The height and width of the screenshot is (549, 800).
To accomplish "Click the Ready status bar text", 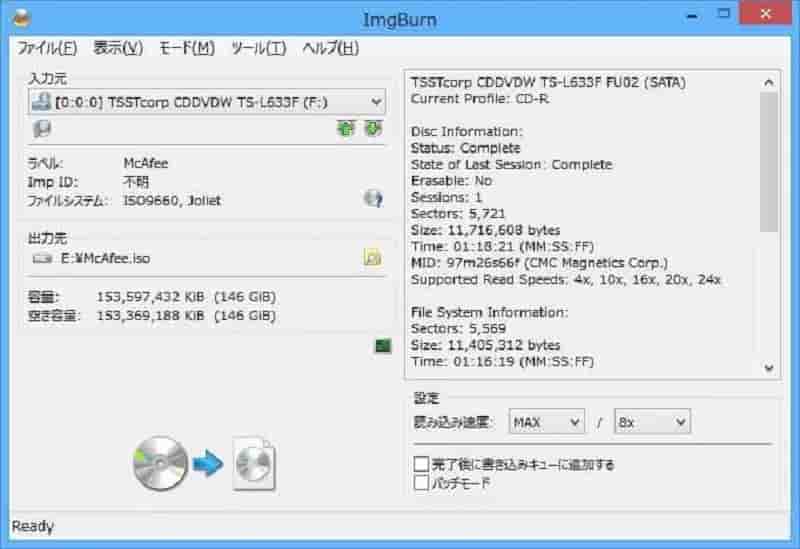I will [33, 526].
